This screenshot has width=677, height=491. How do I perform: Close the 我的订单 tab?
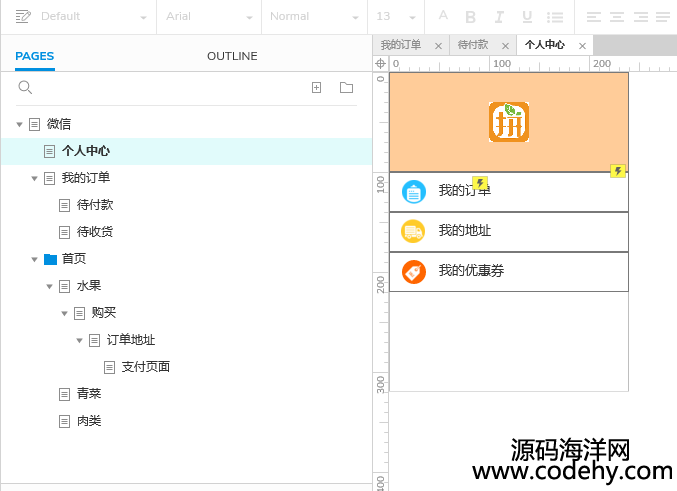coord(438,45)
